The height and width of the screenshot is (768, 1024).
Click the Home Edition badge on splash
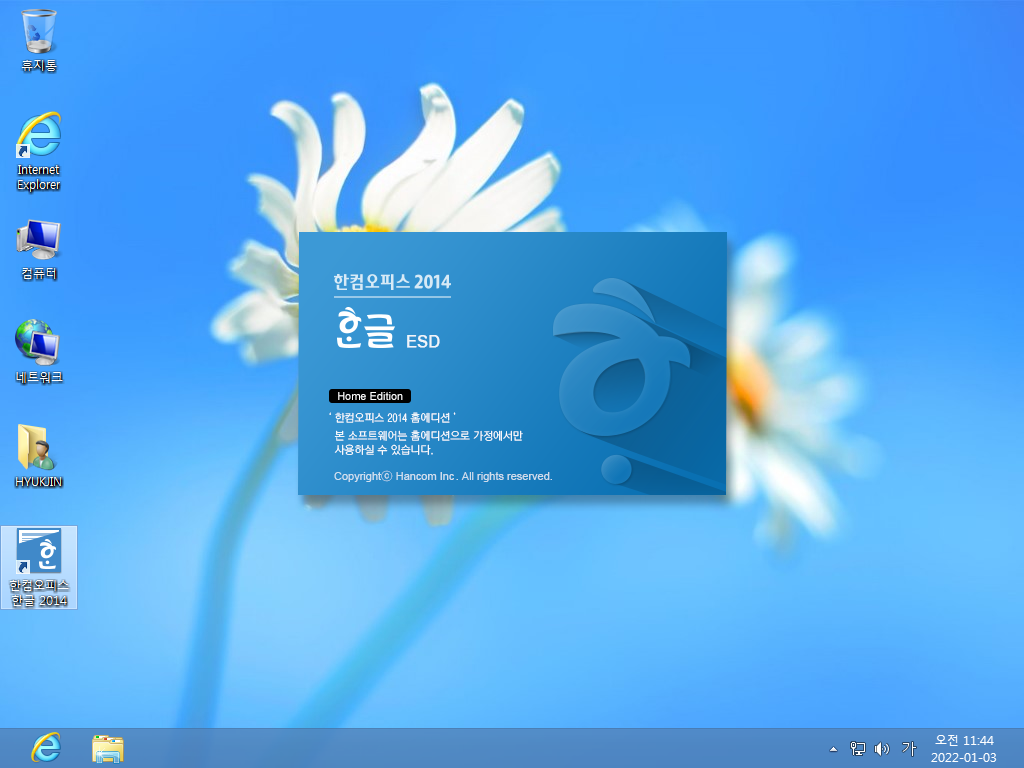pos(370,396)
